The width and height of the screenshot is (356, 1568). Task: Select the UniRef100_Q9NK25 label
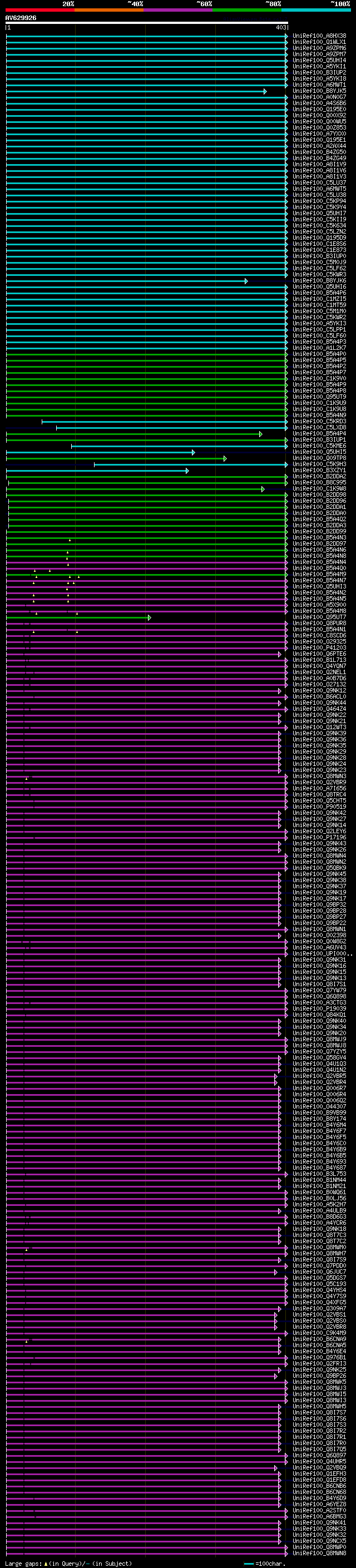(319, 1370)
